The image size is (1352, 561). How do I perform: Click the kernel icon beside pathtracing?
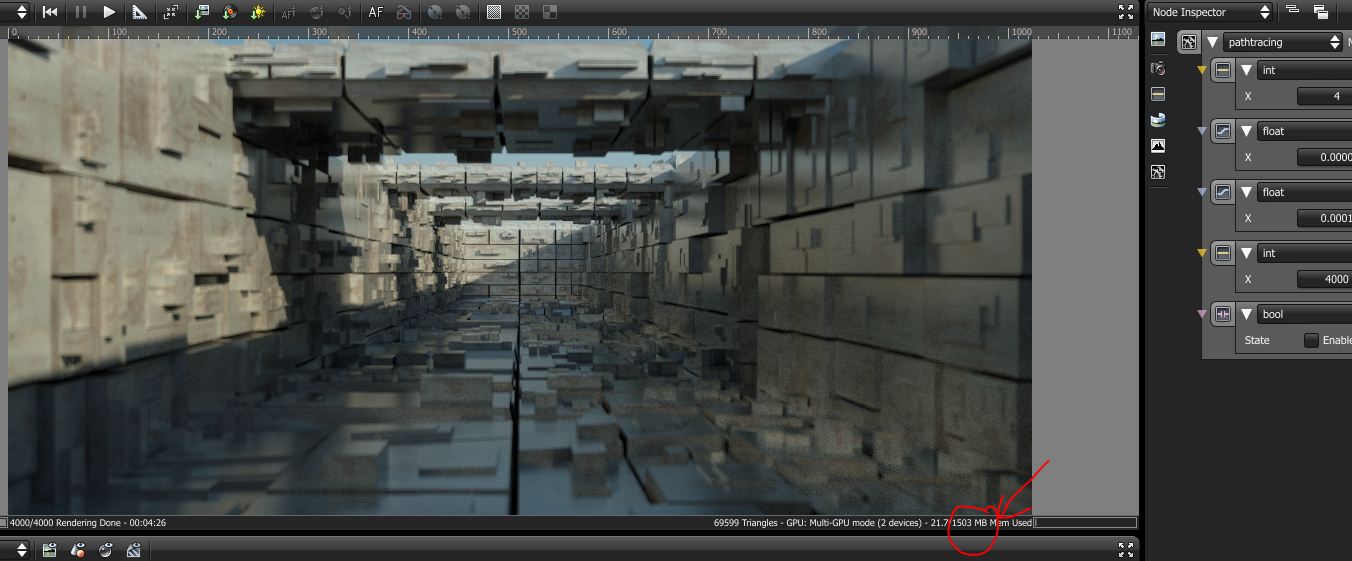point(1188,42)
